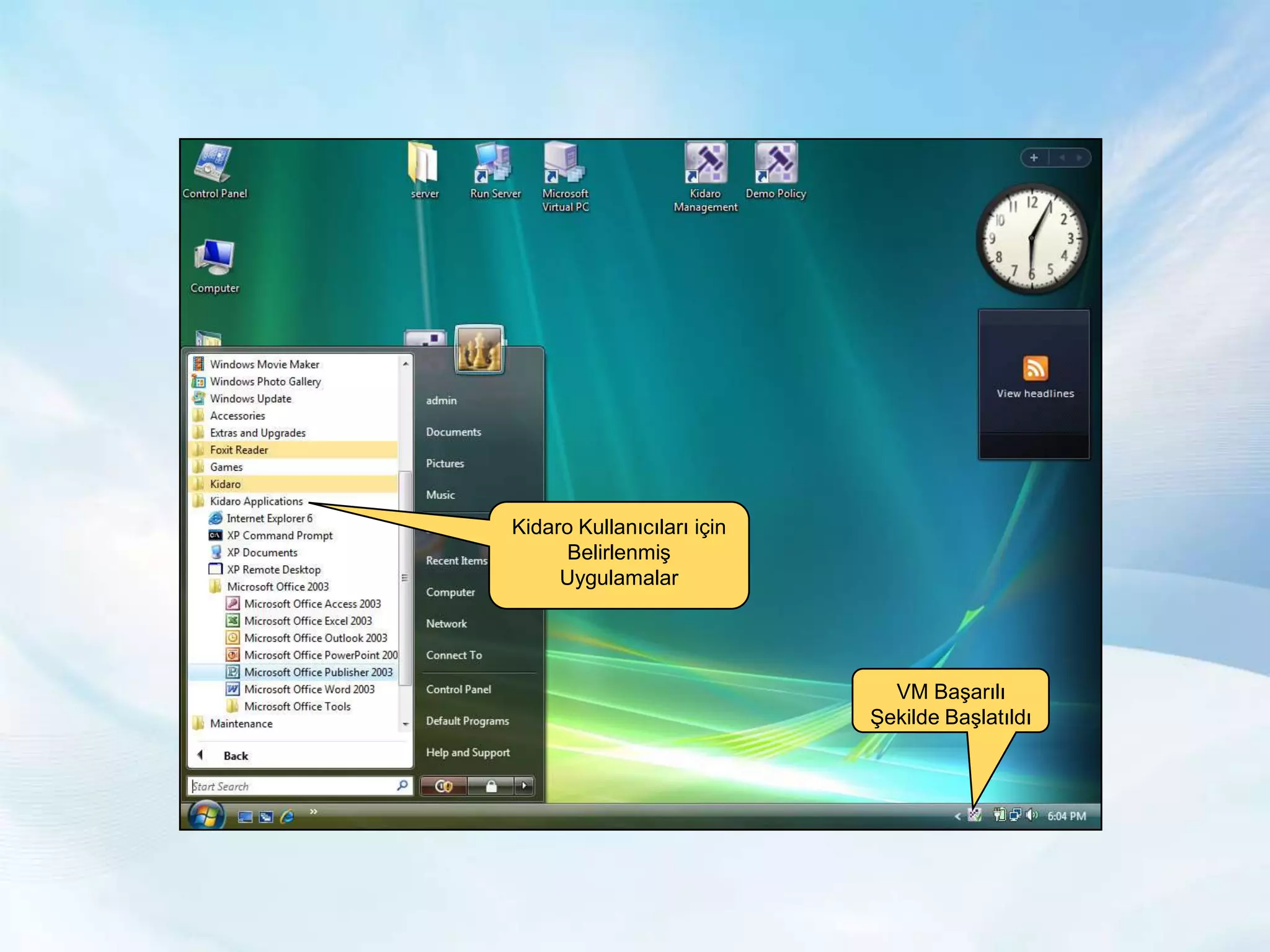Click the volume speaker tray icon
Screen dimensions: 1270x952
(x=1031, y=815)
